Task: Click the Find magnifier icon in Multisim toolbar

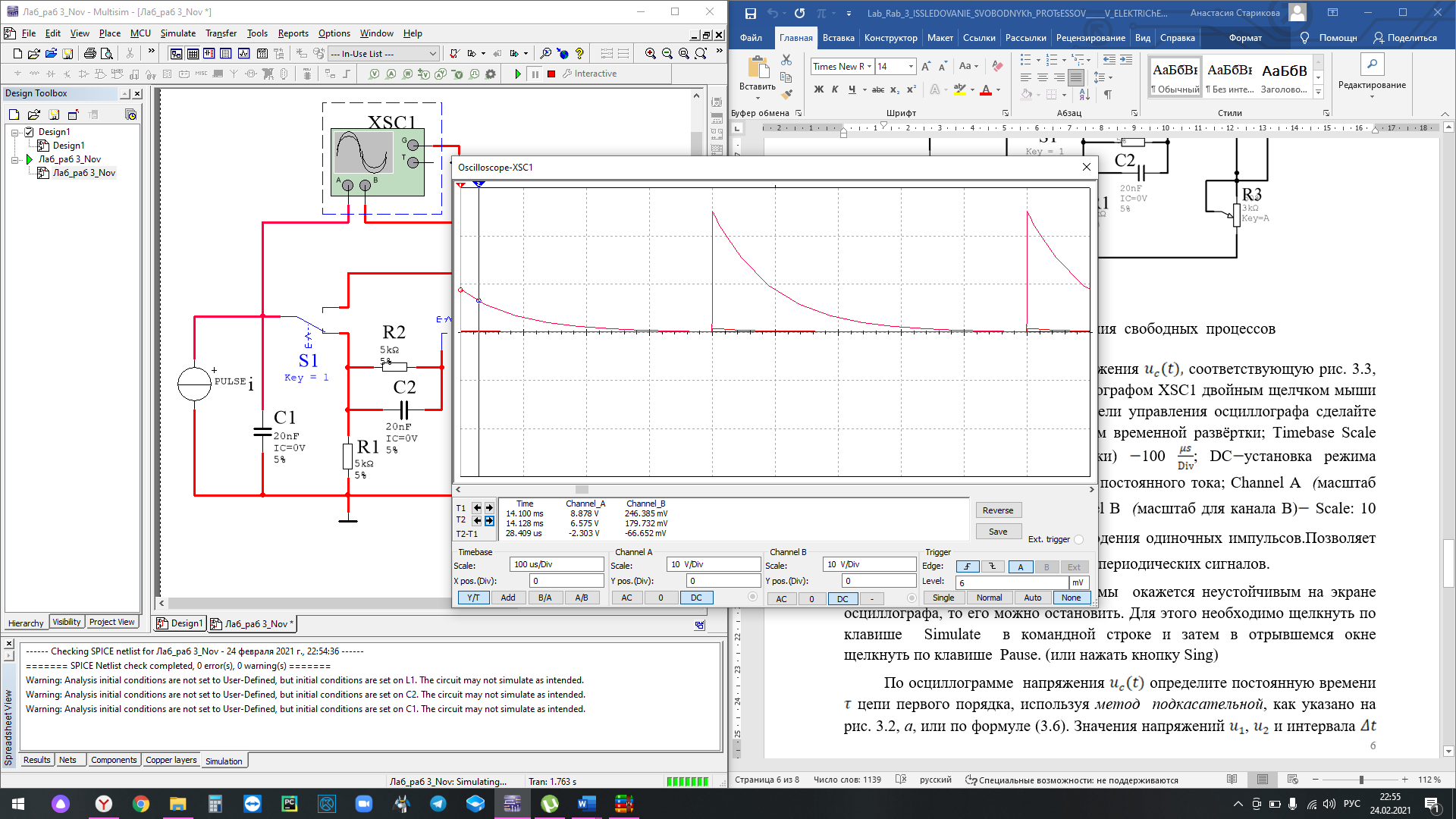Action: coord(545,54)
